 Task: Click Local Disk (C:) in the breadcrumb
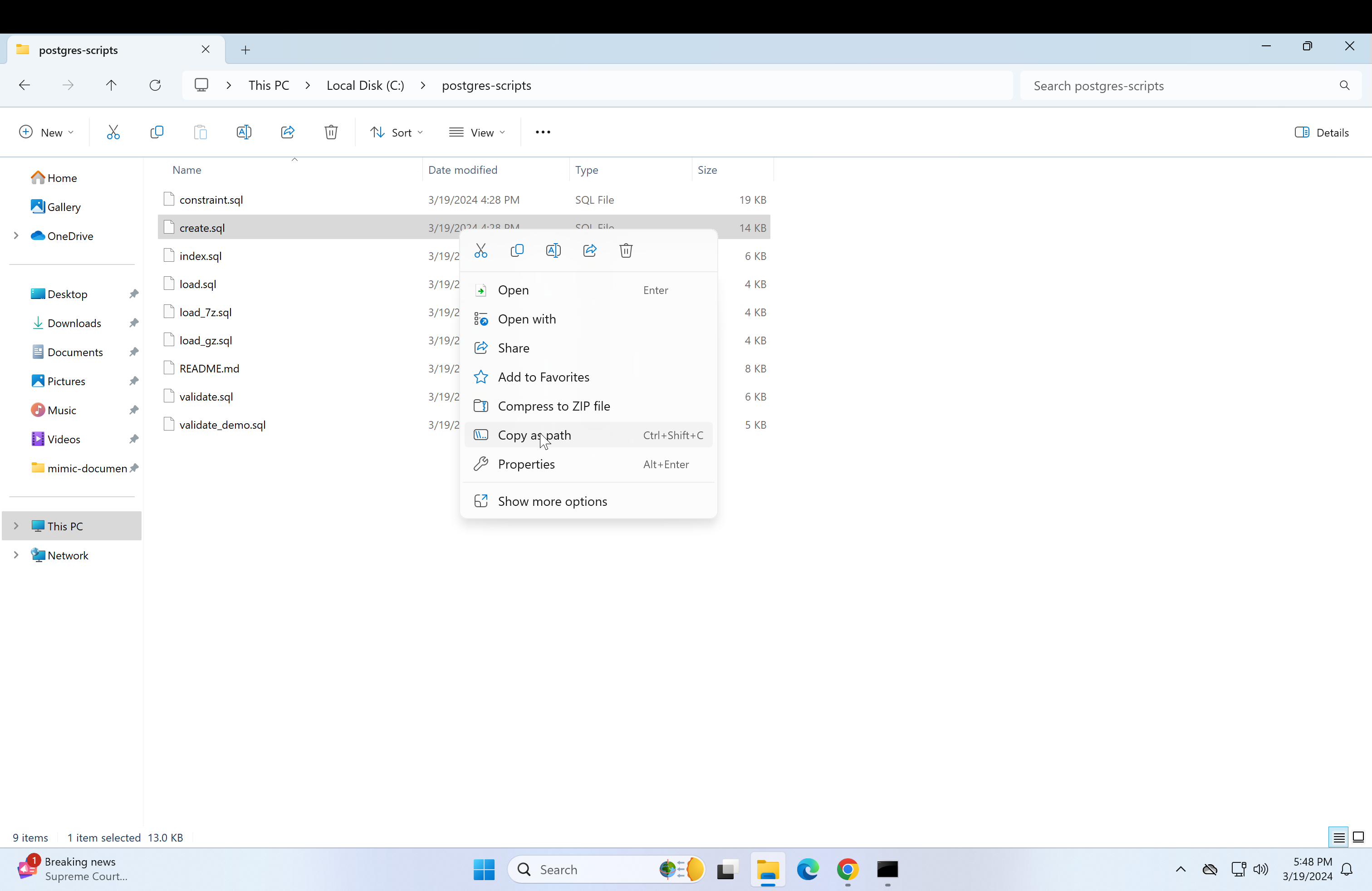[x=365, y=85]
